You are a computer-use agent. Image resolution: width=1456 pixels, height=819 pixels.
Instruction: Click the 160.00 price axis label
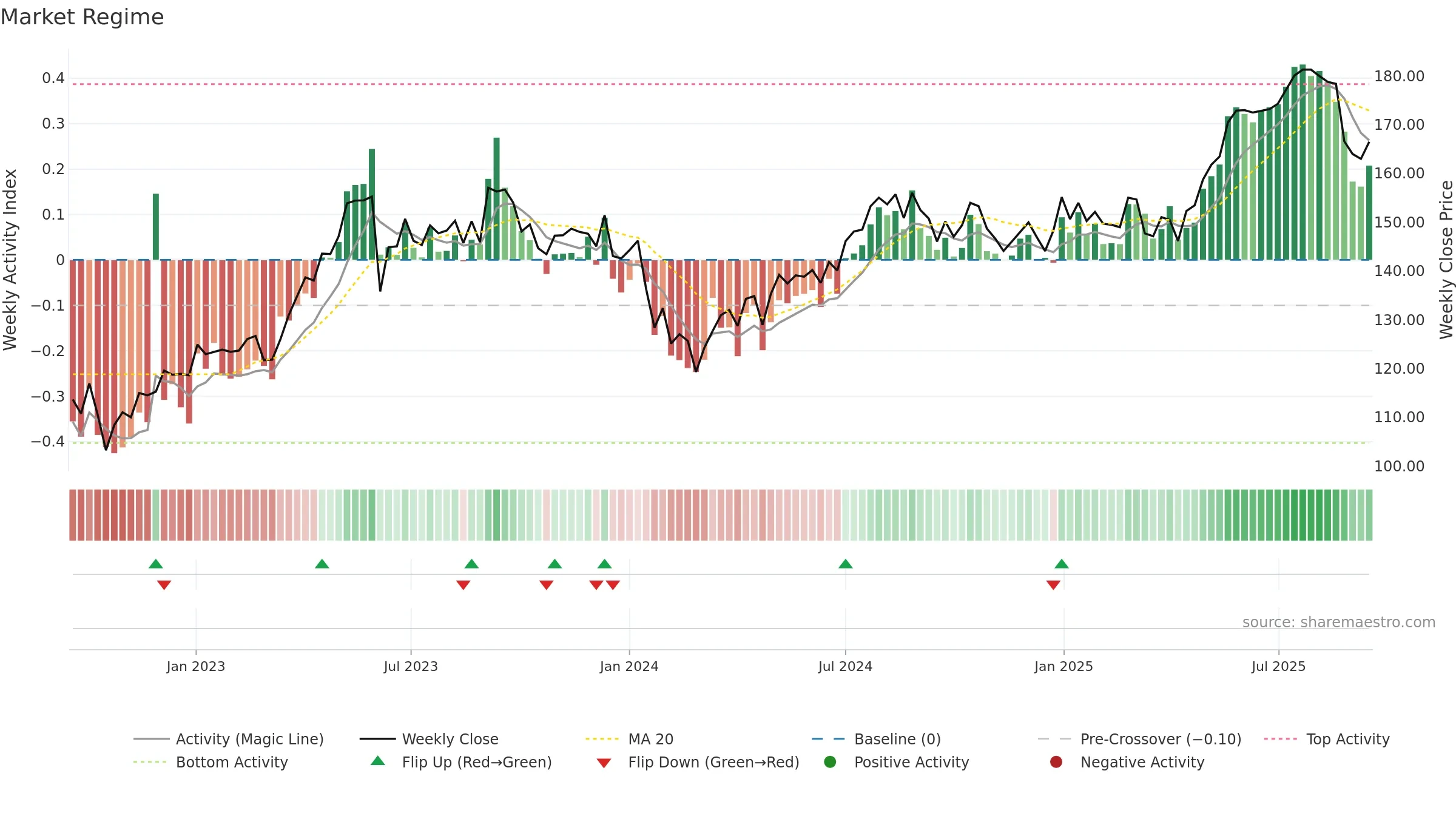click(1399, 174)
